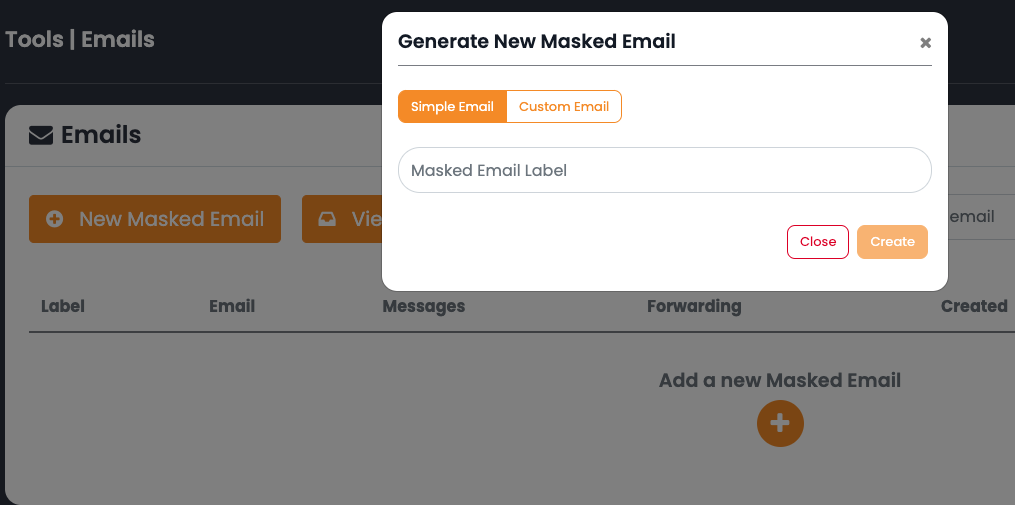The image size is (1015, 505).
Task: Click the plus icon in New Masked Email
Action: (55, 219)
